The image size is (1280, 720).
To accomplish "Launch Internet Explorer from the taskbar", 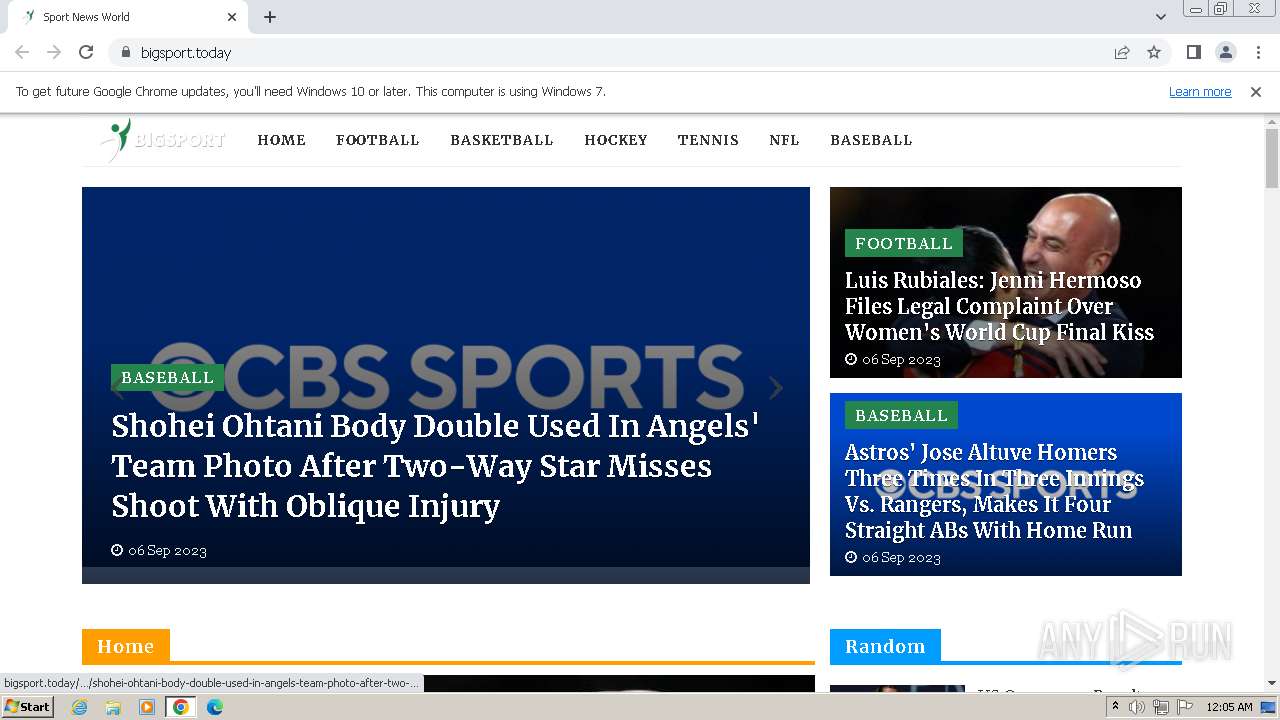I will (80, 707).
